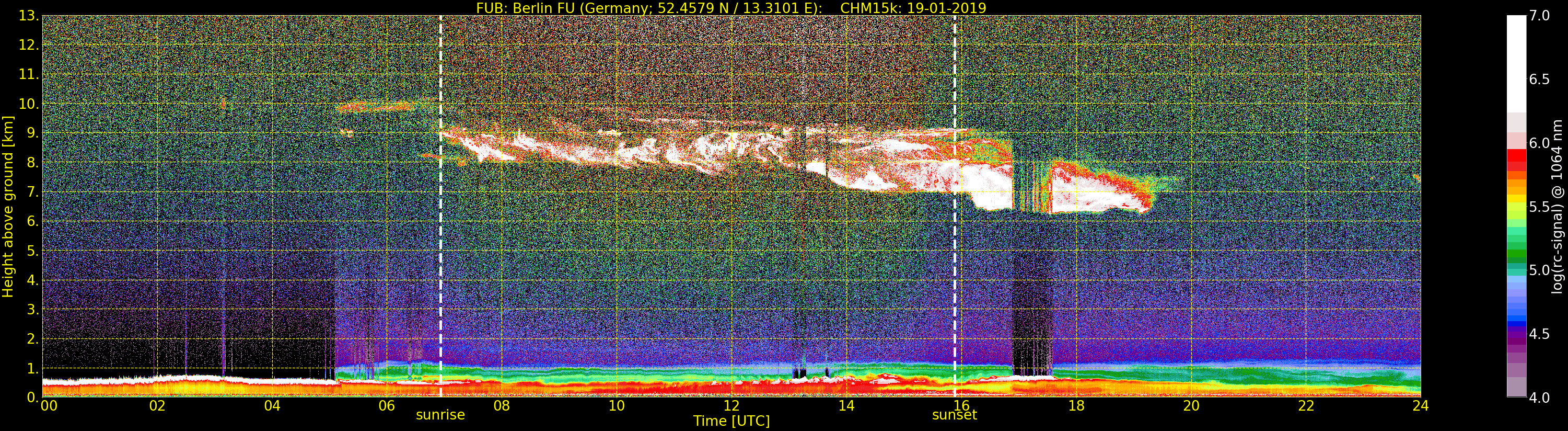The image size is (1568, 431).
Task: Click time-axis tick label "24"
Action: [1421, 405]
